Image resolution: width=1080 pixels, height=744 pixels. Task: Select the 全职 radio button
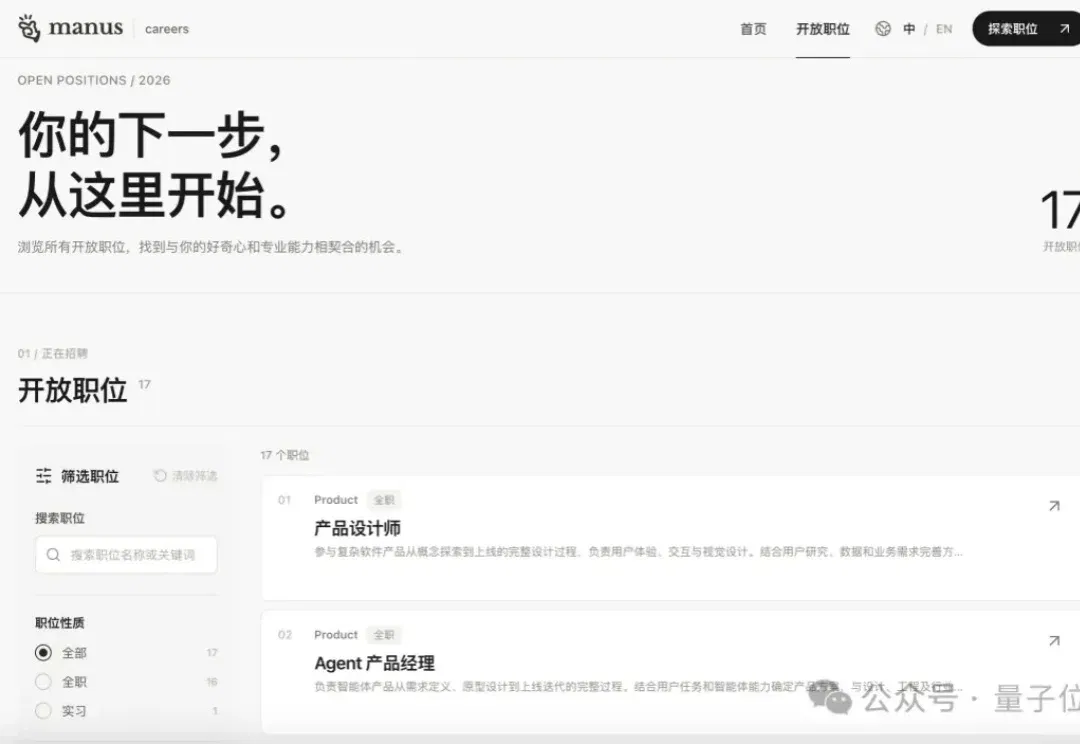pos(43,682)
